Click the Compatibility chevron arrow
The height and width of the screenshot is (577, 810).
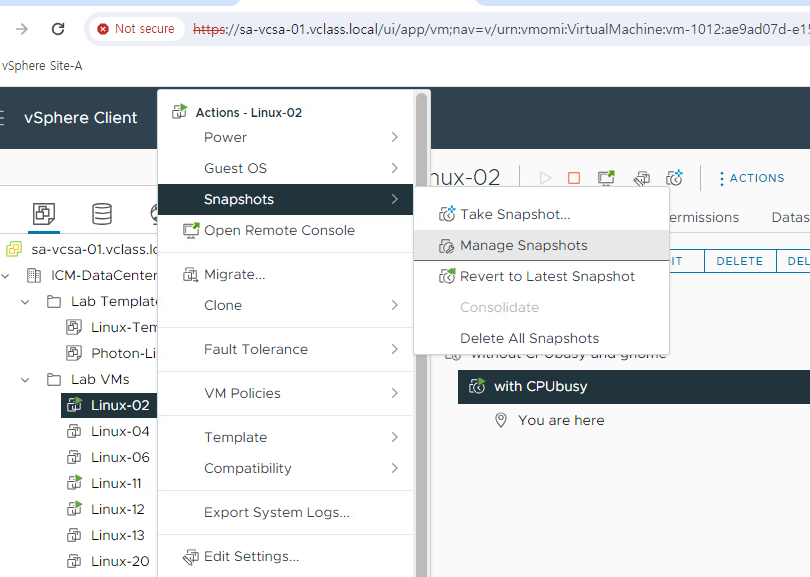coord(395,468)
